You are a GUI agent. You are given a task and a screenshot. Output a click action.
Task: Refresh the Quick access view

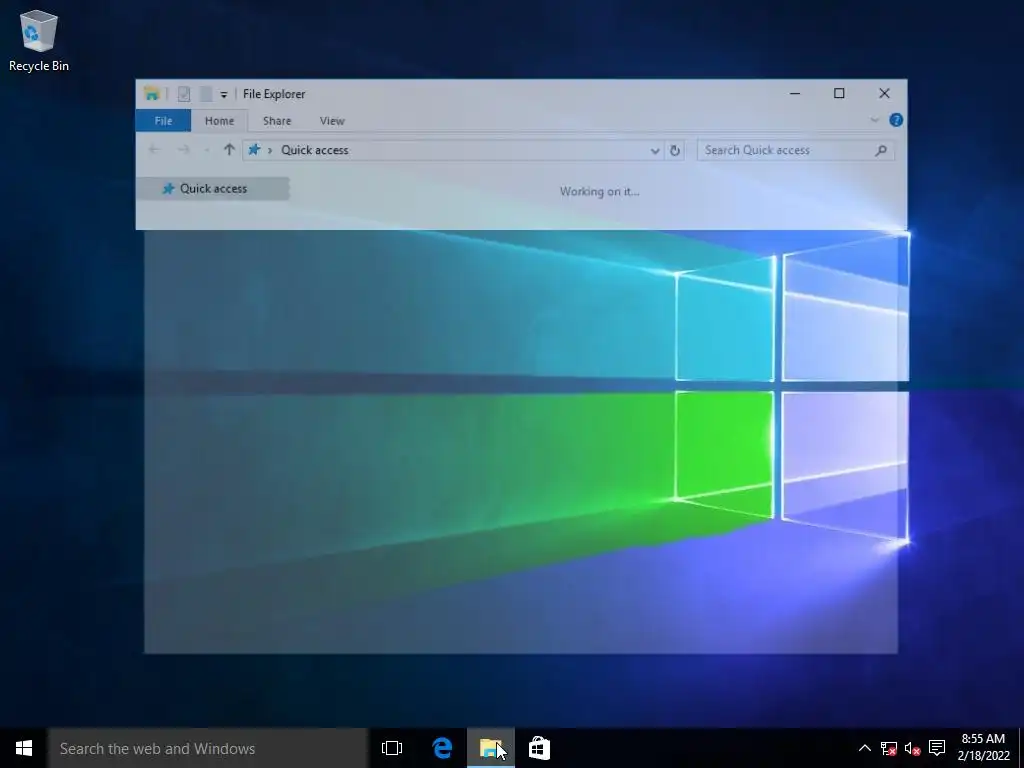click(x=675, y=150)
